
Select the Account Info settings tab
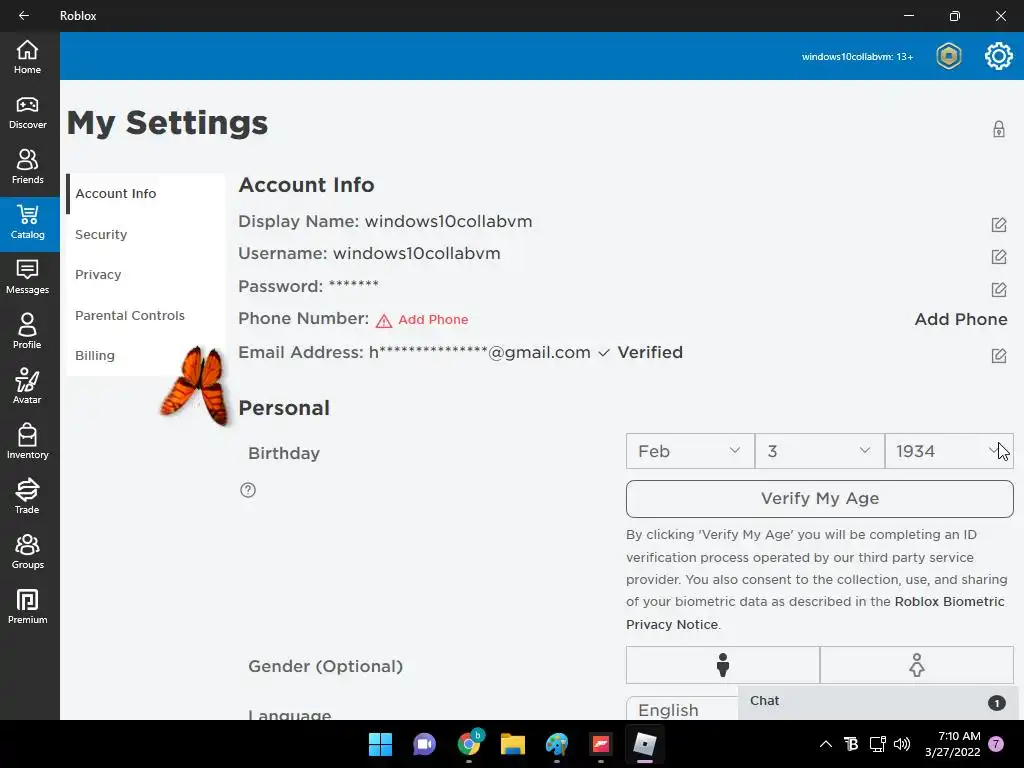145,194
